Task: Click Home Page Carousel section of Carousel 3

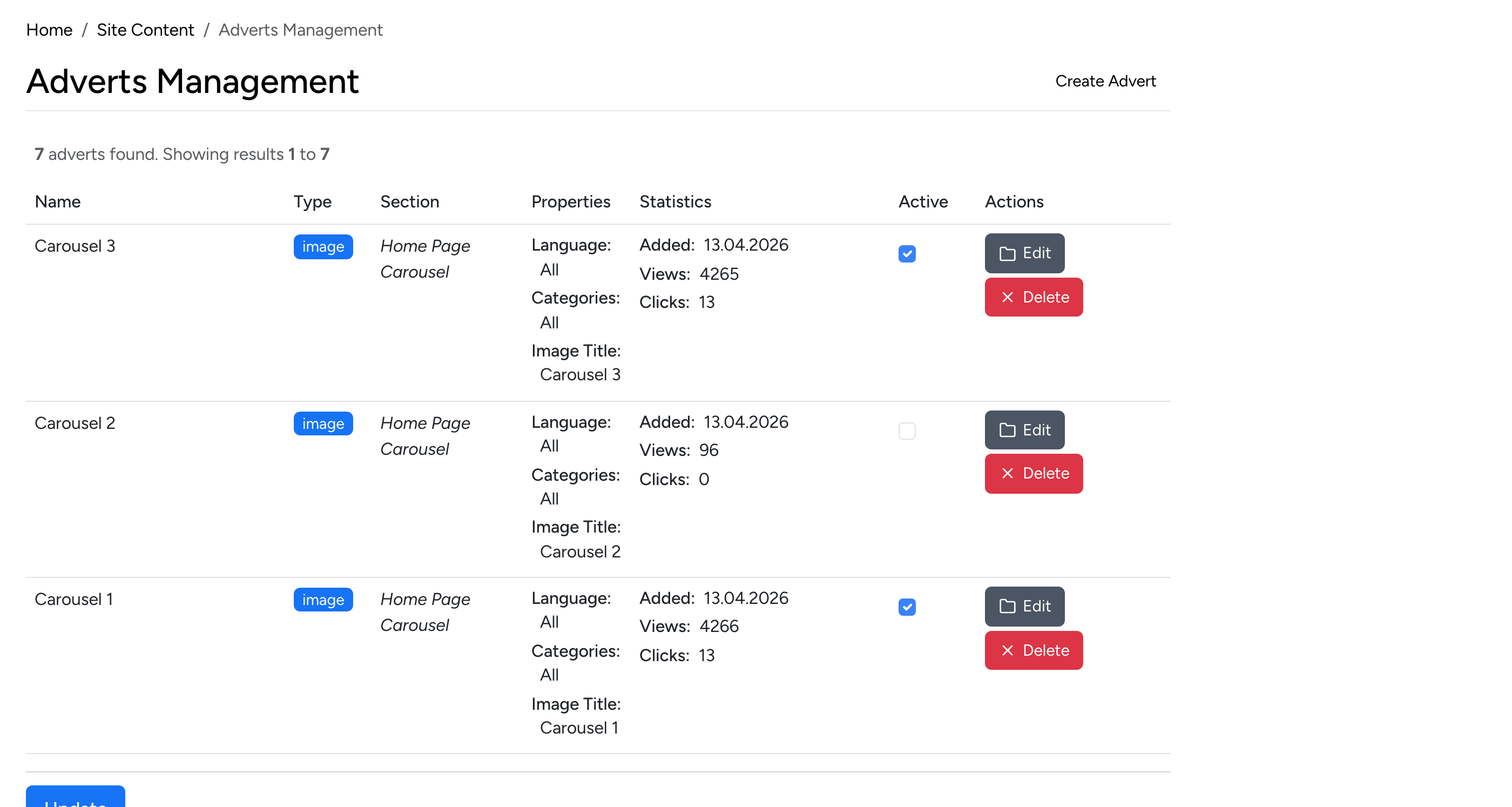Action: (425, 259)
